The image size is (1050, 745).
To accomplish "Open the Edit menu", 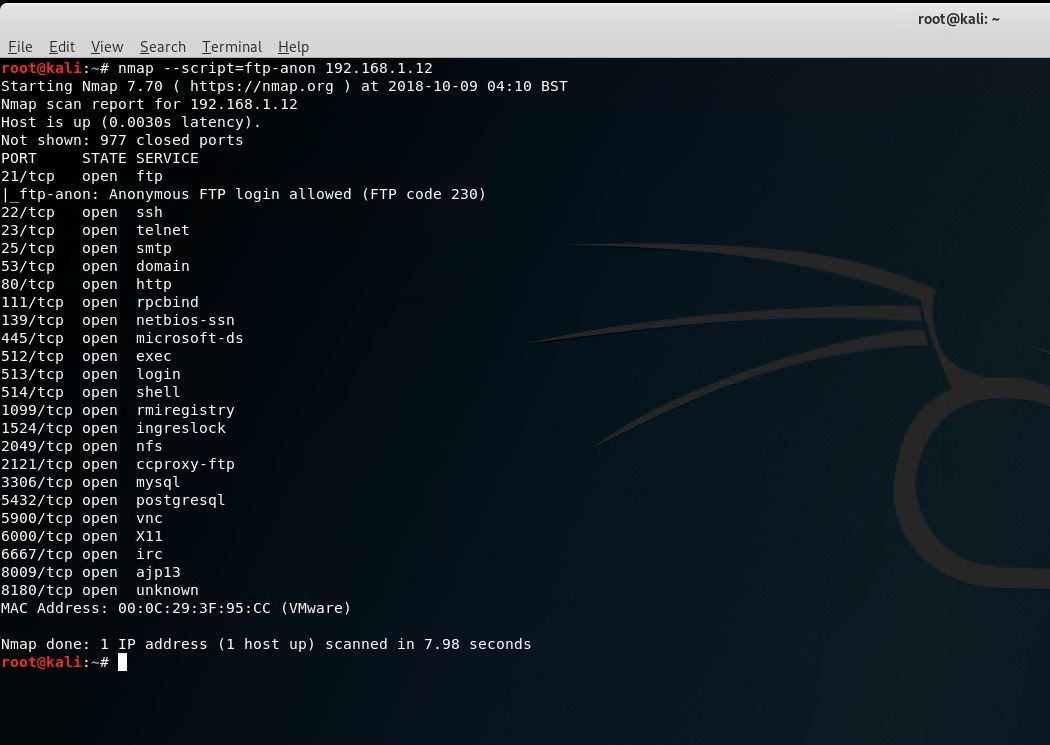I will 62,47.
